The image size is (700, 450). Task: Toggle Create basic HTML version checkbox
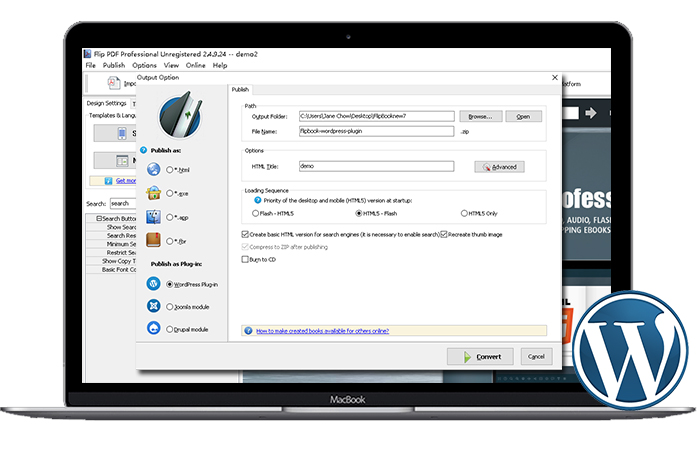click(245, 234)
